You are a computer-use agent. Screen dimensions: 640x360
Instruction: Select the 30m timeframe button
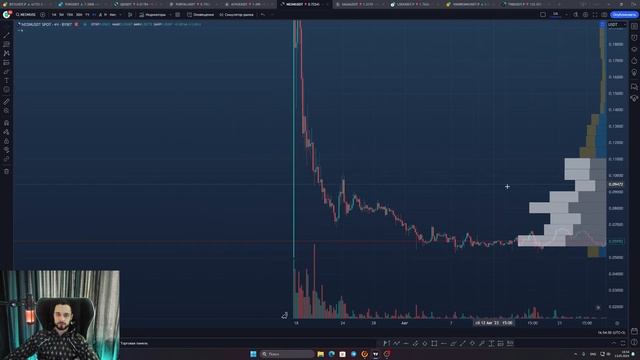[79, 15]
